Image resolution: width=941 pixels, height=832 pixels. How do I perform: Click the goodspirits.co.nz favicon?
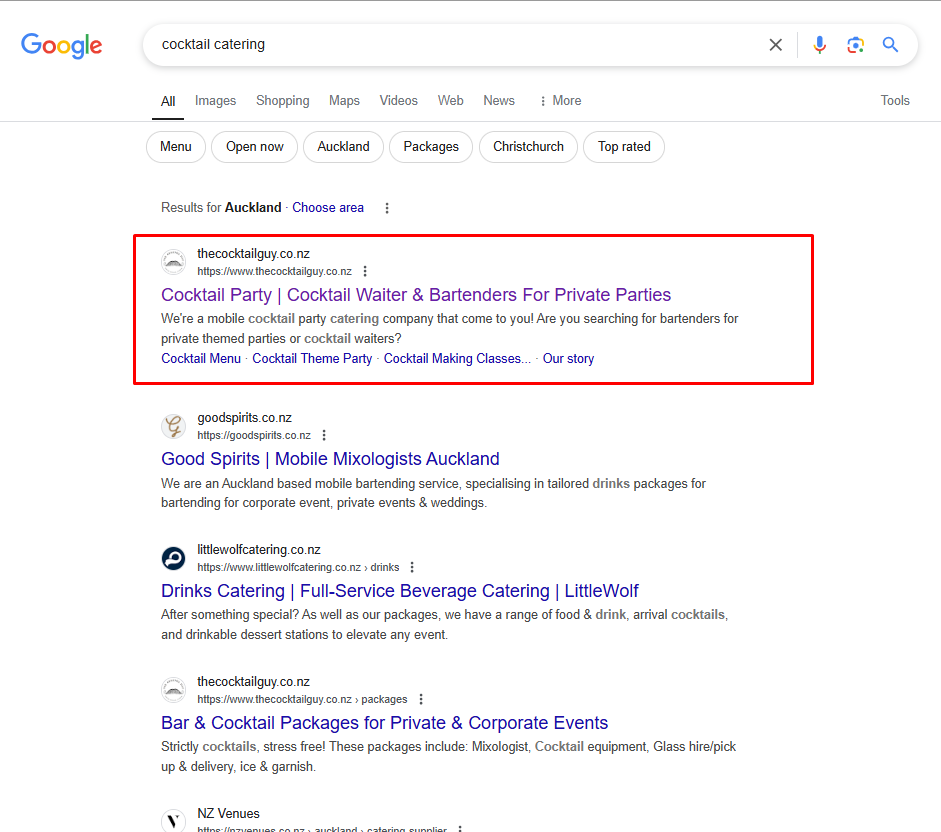[173, 426]
